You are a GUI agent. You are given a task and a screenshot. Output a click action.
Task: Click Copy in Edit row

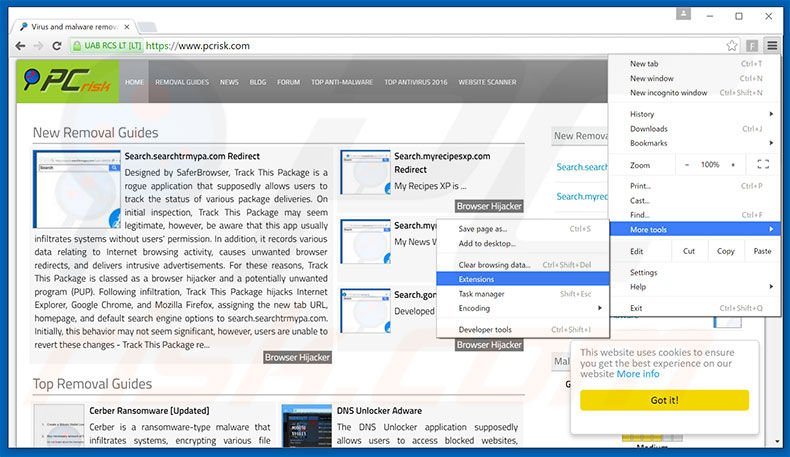click(726, 251)
